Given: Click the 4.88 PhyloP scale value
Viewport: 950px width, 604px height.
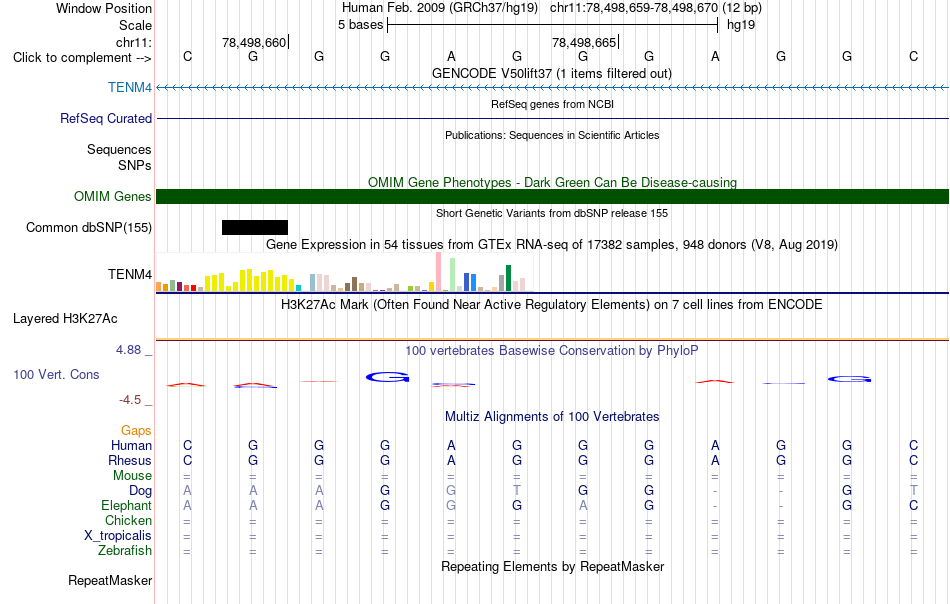Looking at the screenshot, I should pos(128,350).
